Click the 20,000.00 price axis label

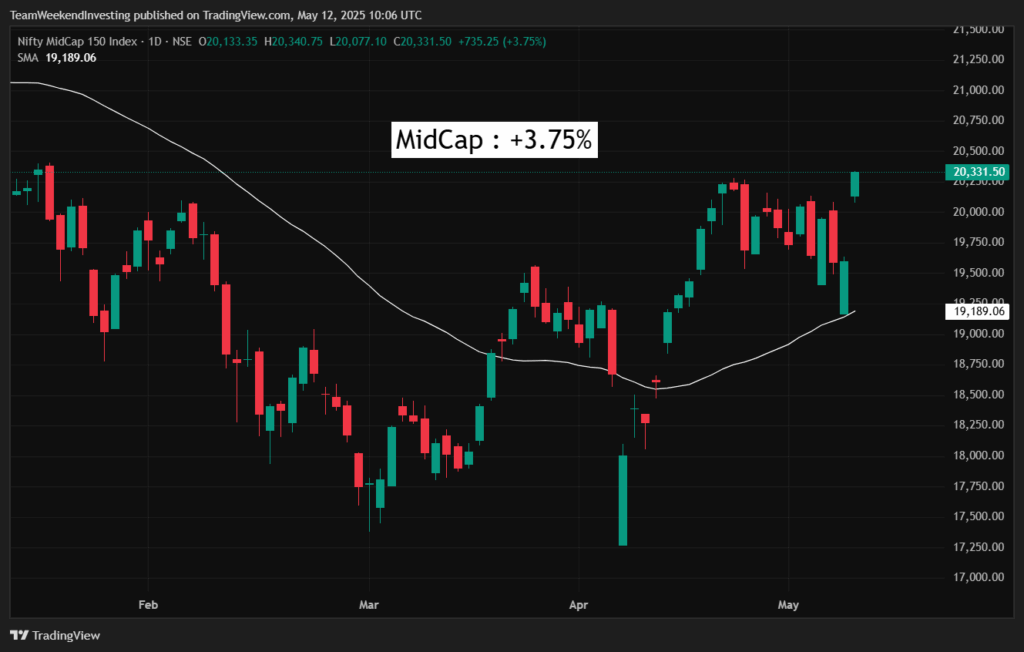[x=978, y=211]
